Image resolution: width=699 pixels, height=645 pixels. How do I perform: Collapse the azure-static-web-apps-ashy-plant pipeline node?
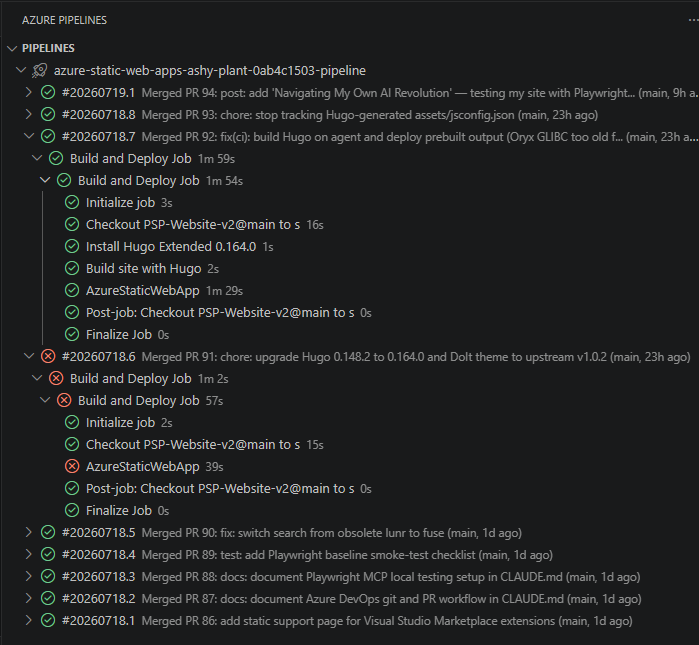(x=21, y=70)
